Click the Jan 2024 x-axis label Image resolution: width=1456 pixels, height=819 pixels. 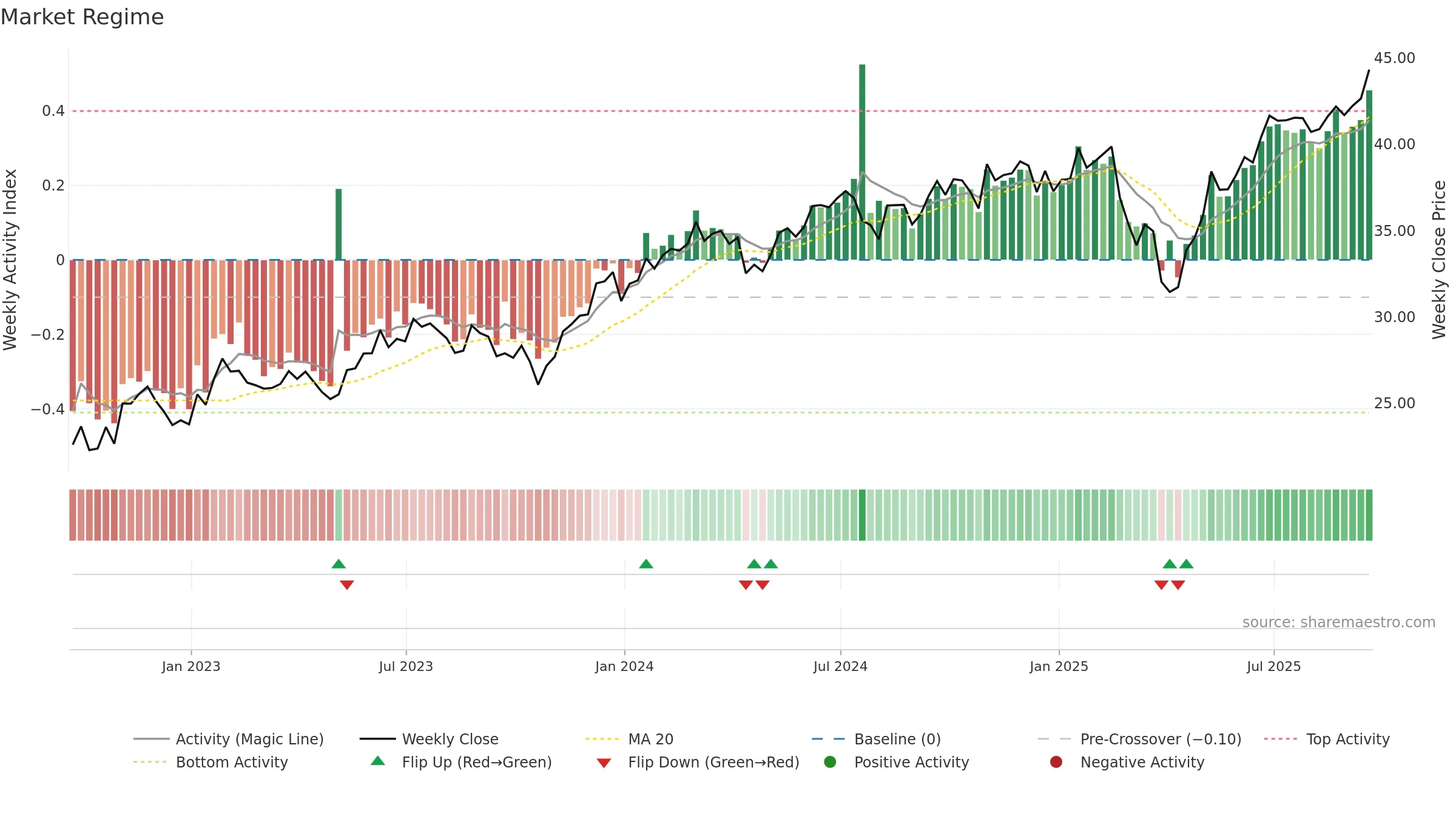pyautogui.click(x=624, y=666)
